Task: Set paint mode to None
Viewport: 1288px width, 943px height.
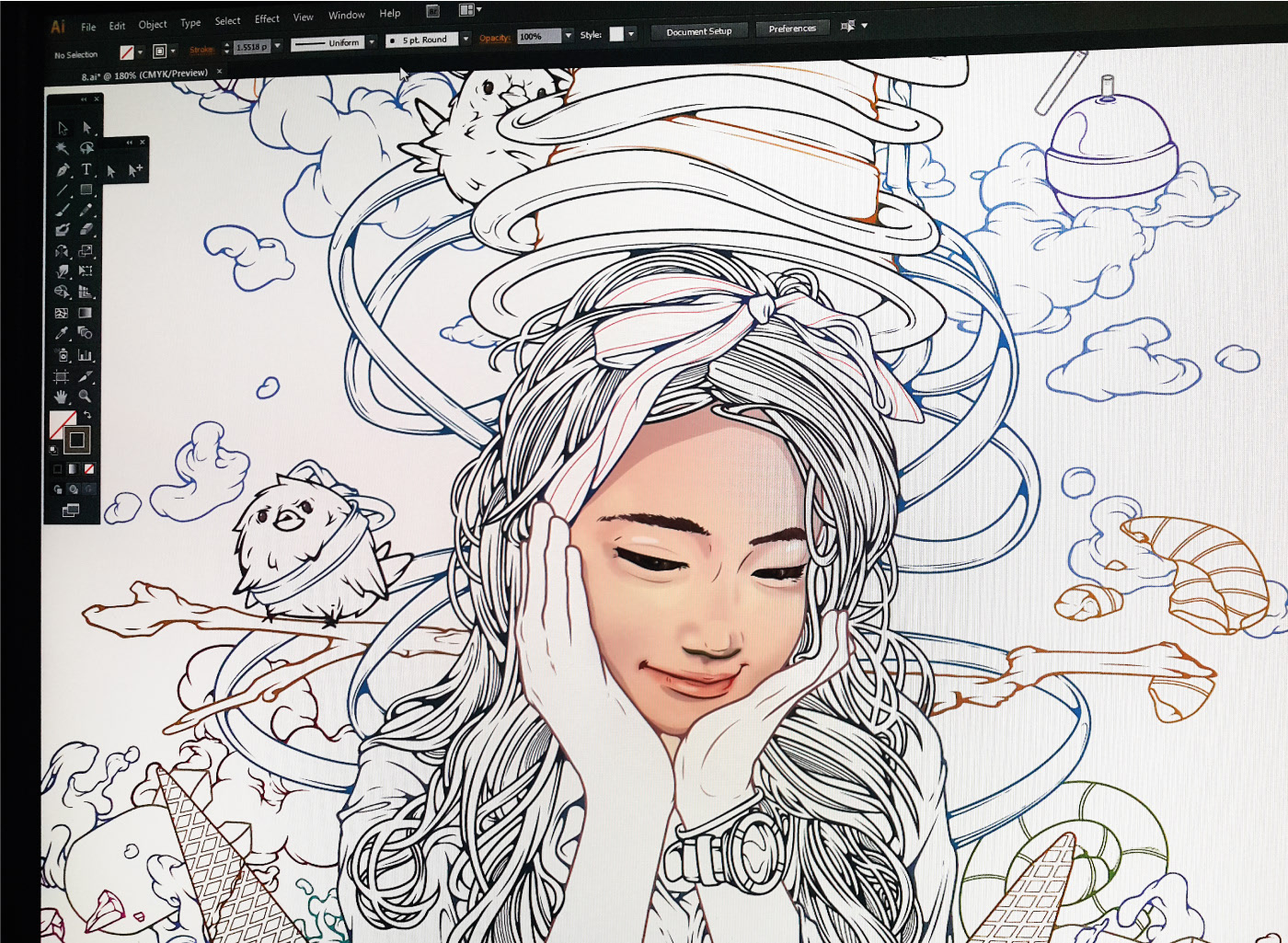Action: 88,469
